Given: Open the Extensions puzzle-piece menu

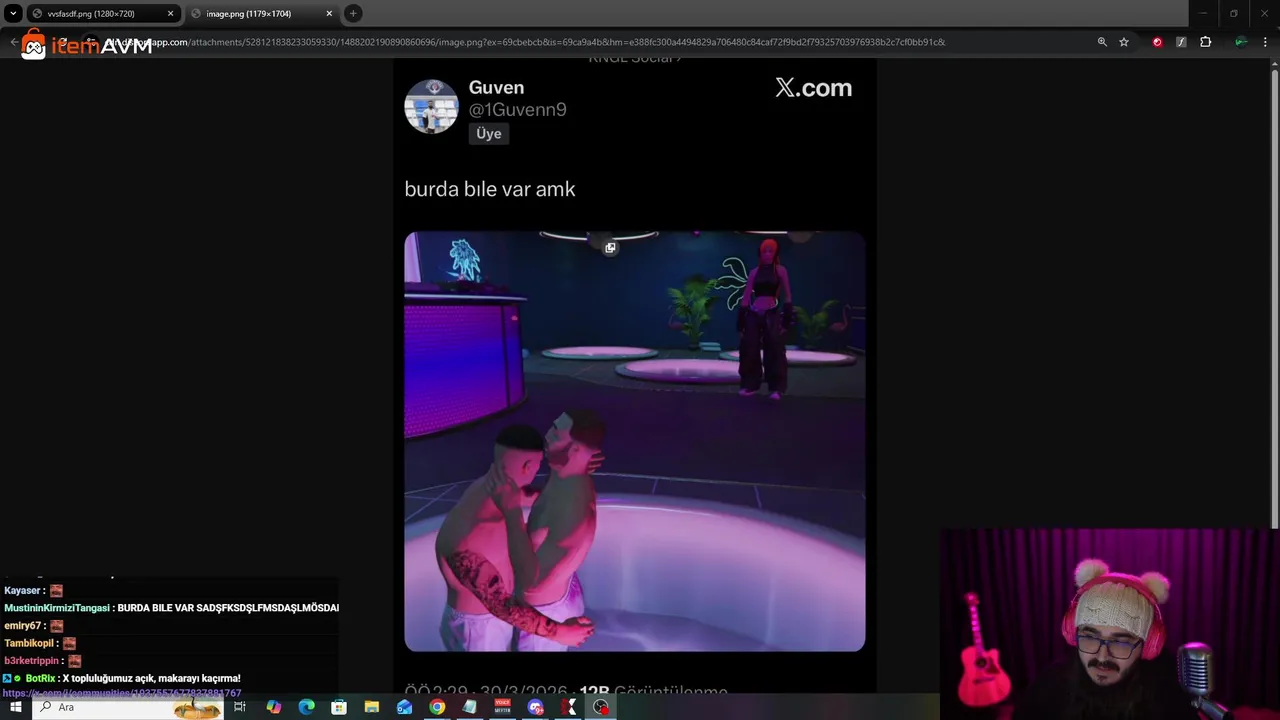Looking at the screenshot, I should 1205,42.
